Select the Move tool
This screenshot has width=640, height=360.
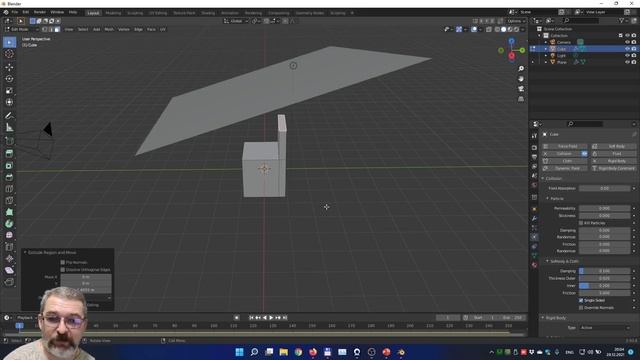pos(9,67)
